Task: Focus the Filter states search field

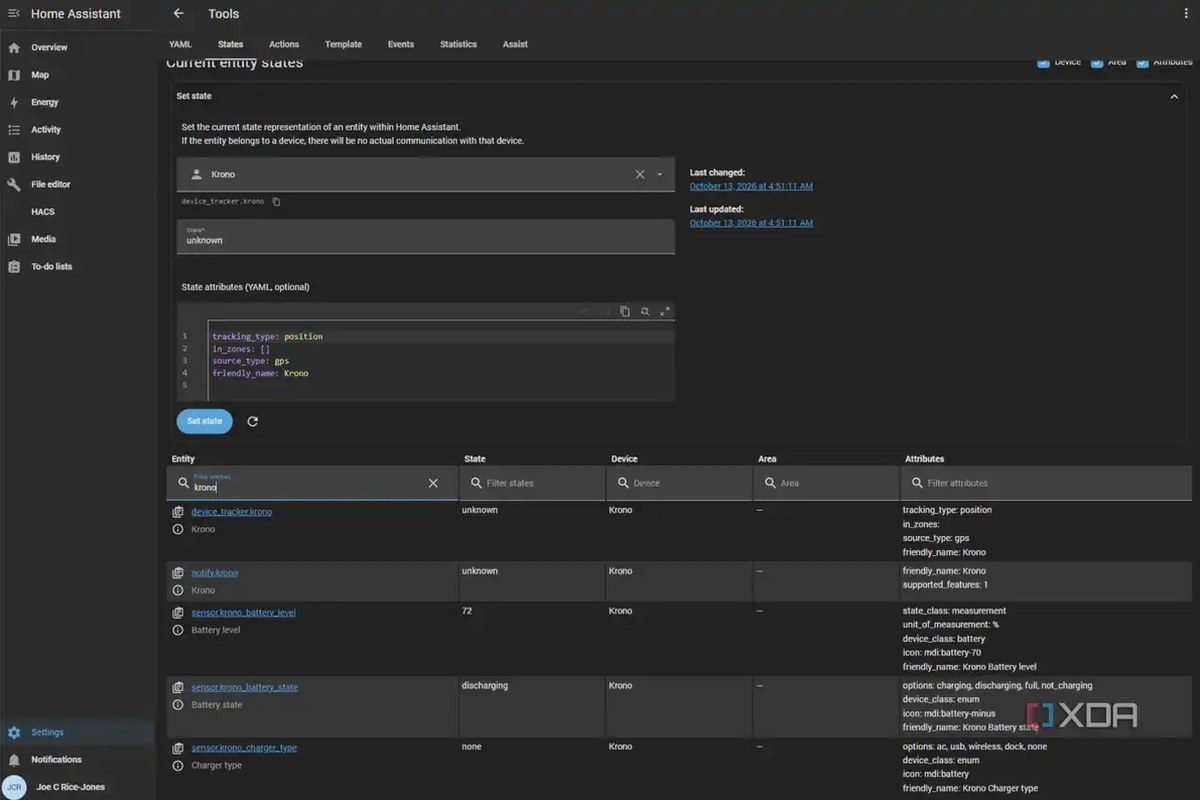Action: 532,483
